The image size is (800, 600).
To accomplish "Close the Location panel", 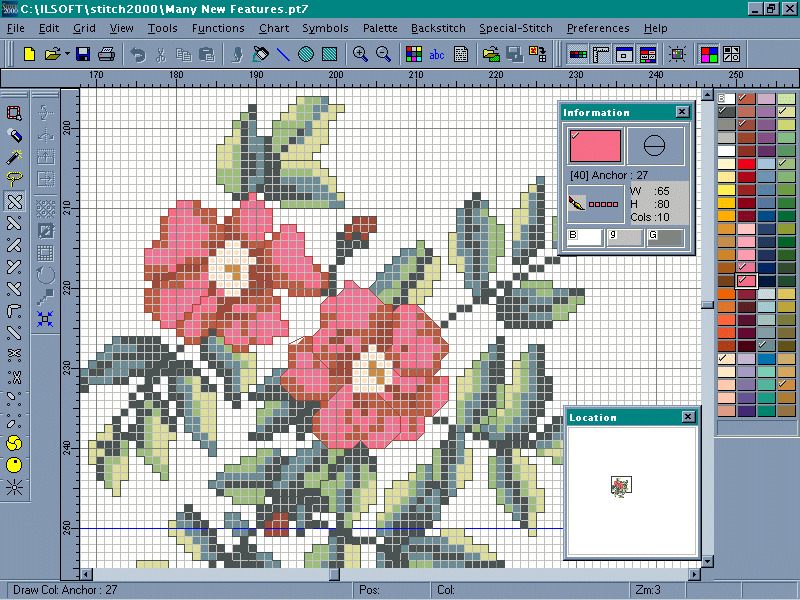I will (x=688, y=417).
